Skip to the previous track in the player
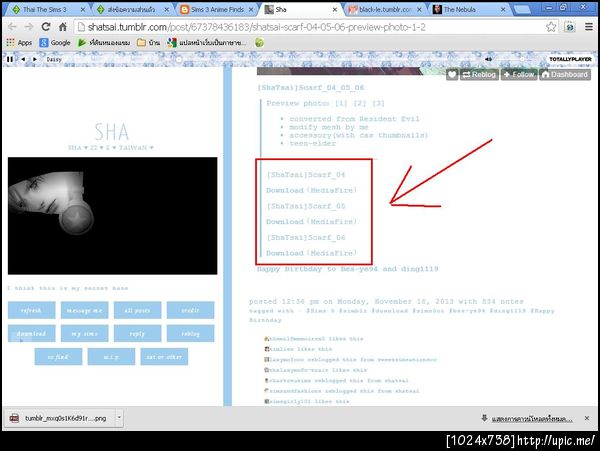Viewport: 600px width, 451px height. tap(23, 59)
